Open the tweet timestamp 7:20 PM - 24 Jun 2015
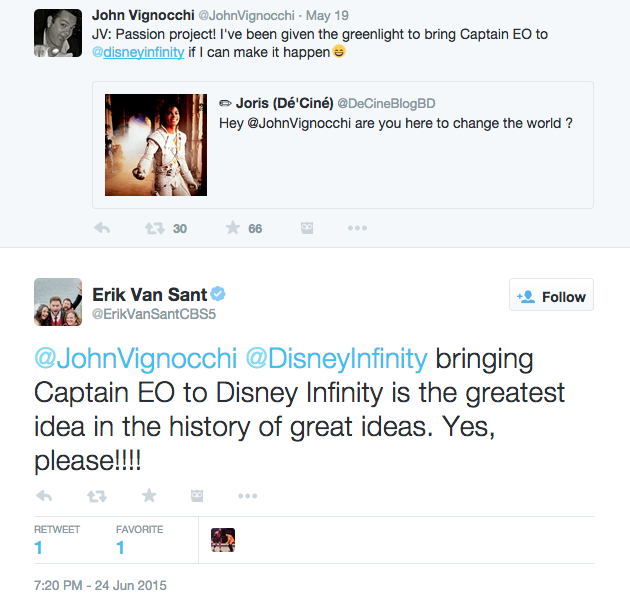The image size is (630, 612). pos(100,585)
